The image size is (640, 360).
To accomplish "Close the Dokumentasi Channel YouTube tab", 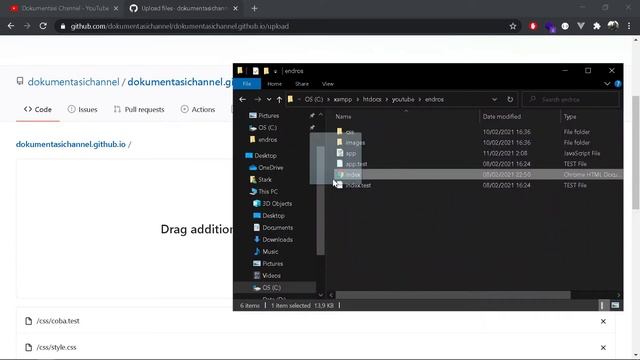I will click(x=116, y=8).
